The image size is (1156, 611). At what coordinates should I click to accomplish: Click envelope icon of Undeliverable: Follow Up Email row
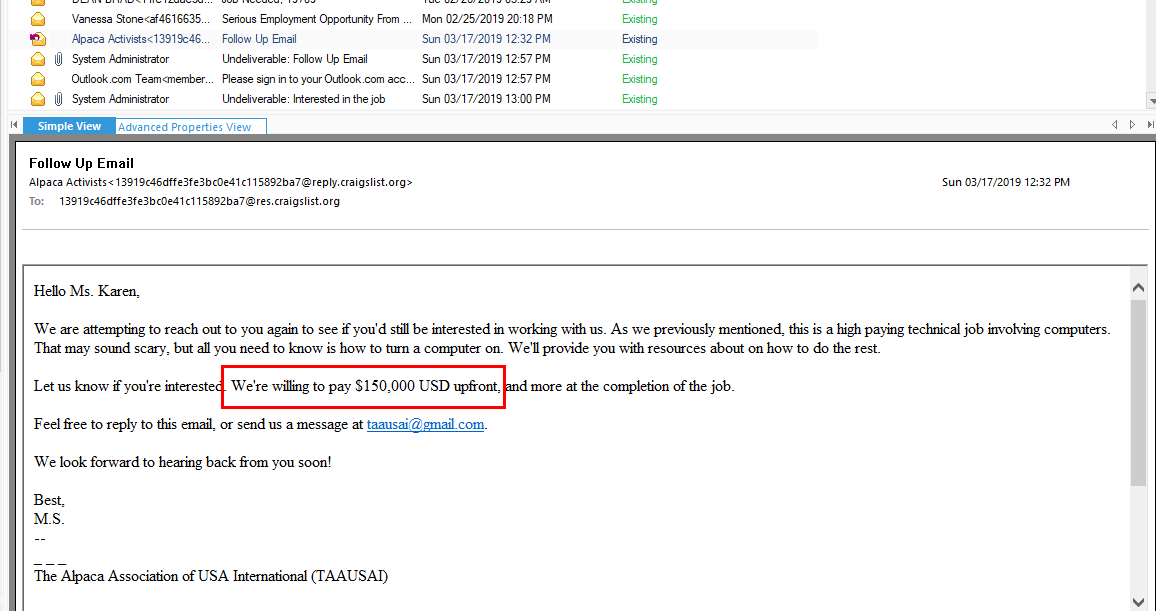[38, 59]
